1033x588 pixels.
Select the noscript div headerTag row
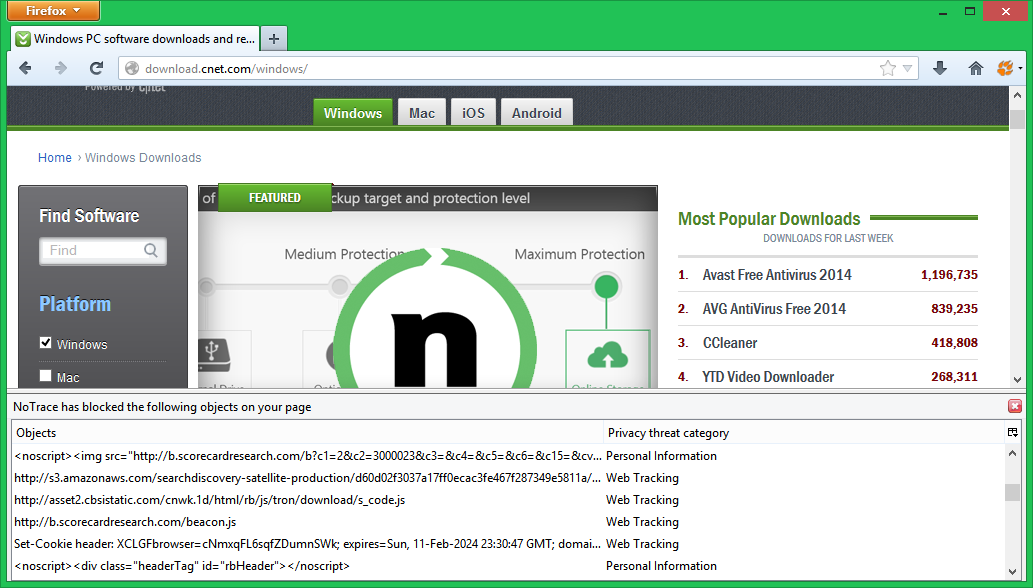[x=509, y=566]
